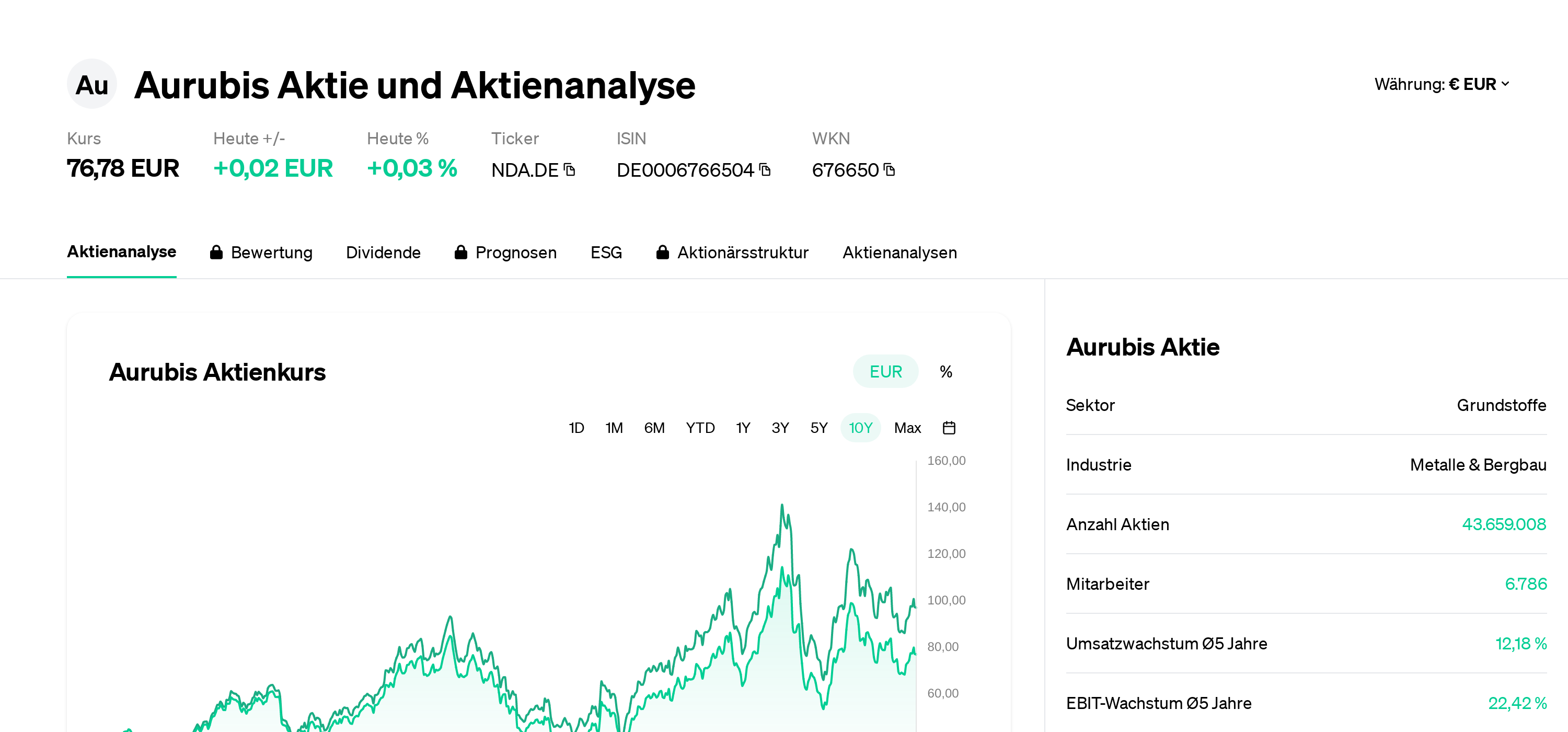Select the 5Y chart range
The image size is (1568, 732).
(x=818, y=428)
